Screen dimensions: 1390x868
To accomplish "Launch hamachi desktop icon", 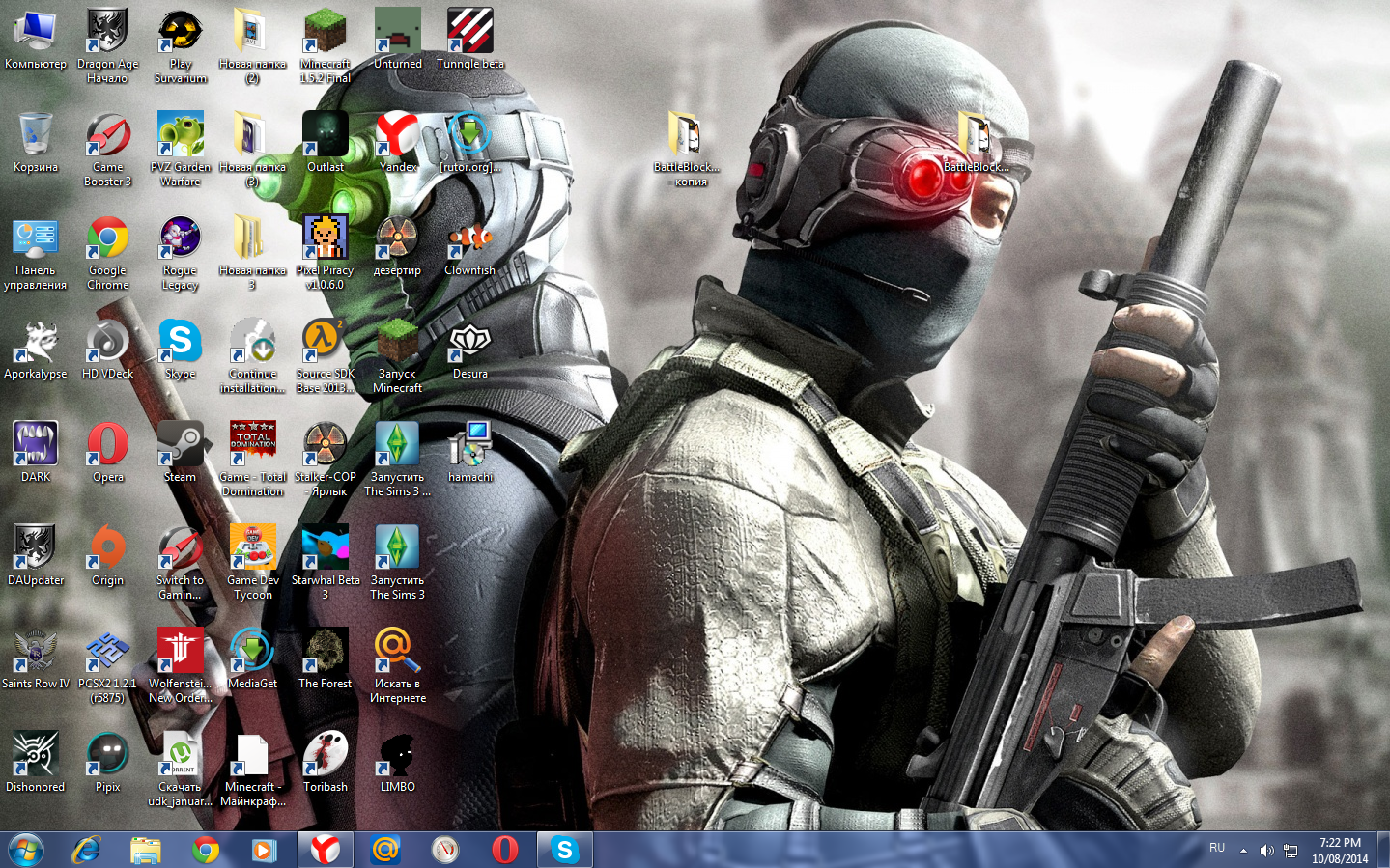I will (x=470, y=452).
